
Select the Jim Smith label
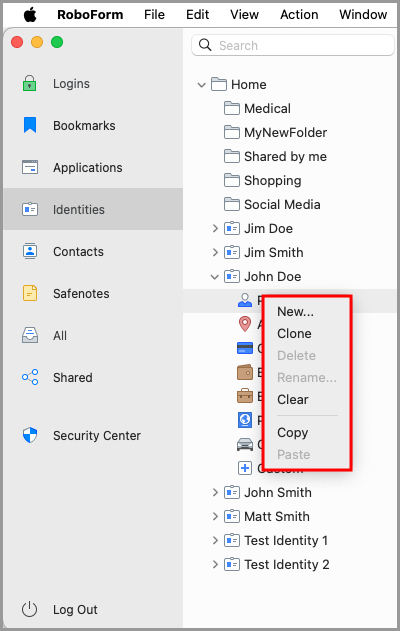(x=274, y=252)
